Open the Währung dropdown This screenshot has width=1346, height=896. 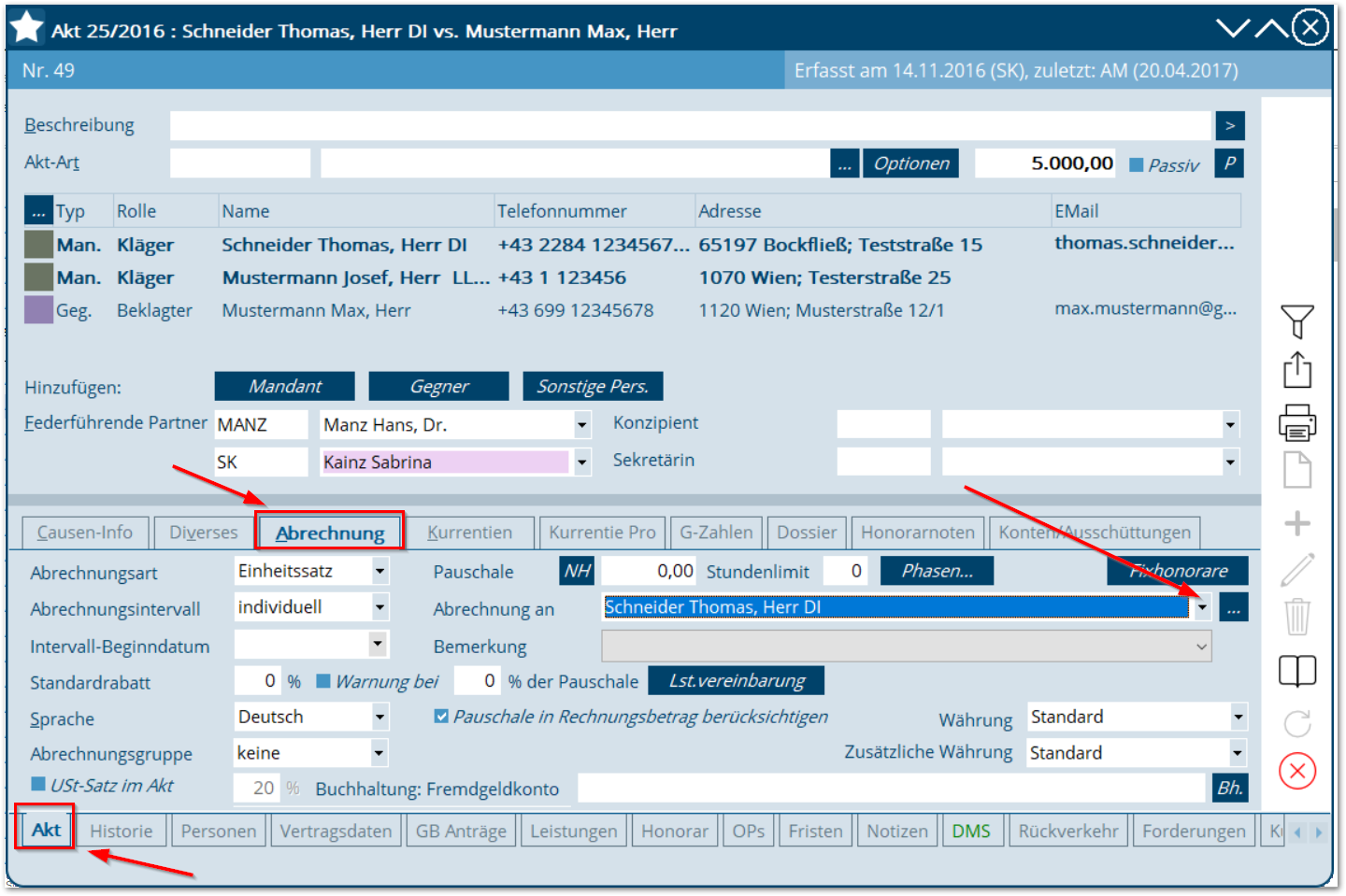[x=1238, y=717]
